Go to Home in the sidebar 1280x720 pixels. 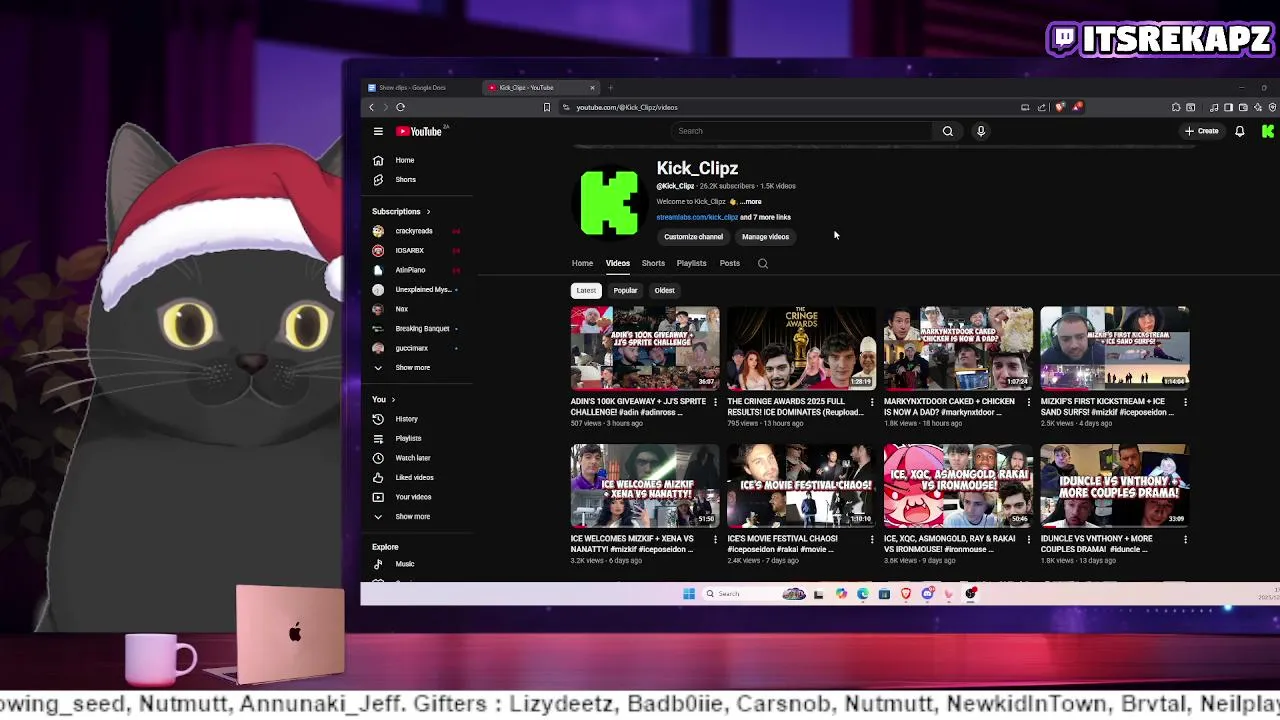point(404,160)
